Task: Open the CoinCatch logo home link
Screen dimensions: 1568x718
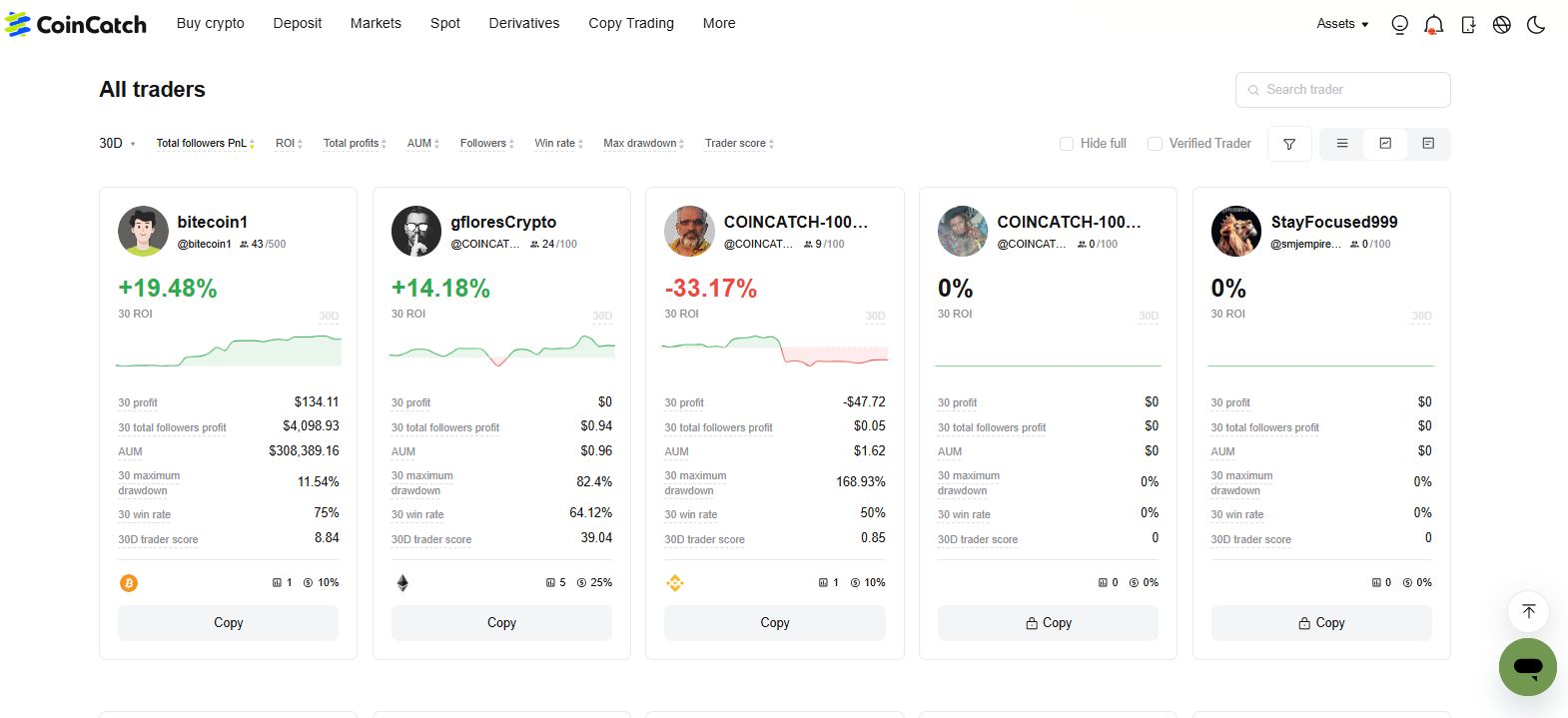Action: (75, 24)
